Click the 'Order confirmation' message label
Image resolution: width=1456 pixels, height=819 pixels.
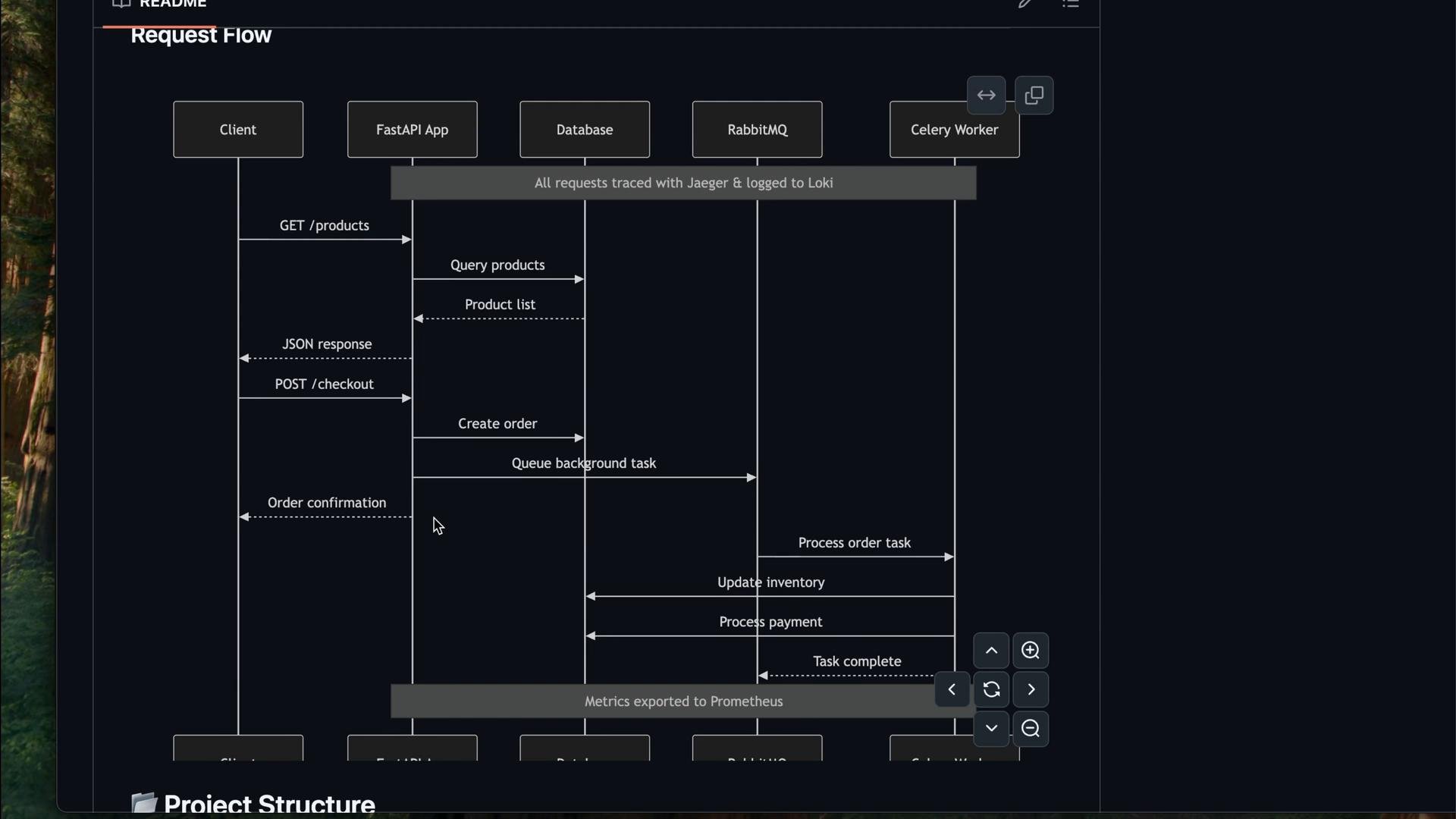click(327, 503)
